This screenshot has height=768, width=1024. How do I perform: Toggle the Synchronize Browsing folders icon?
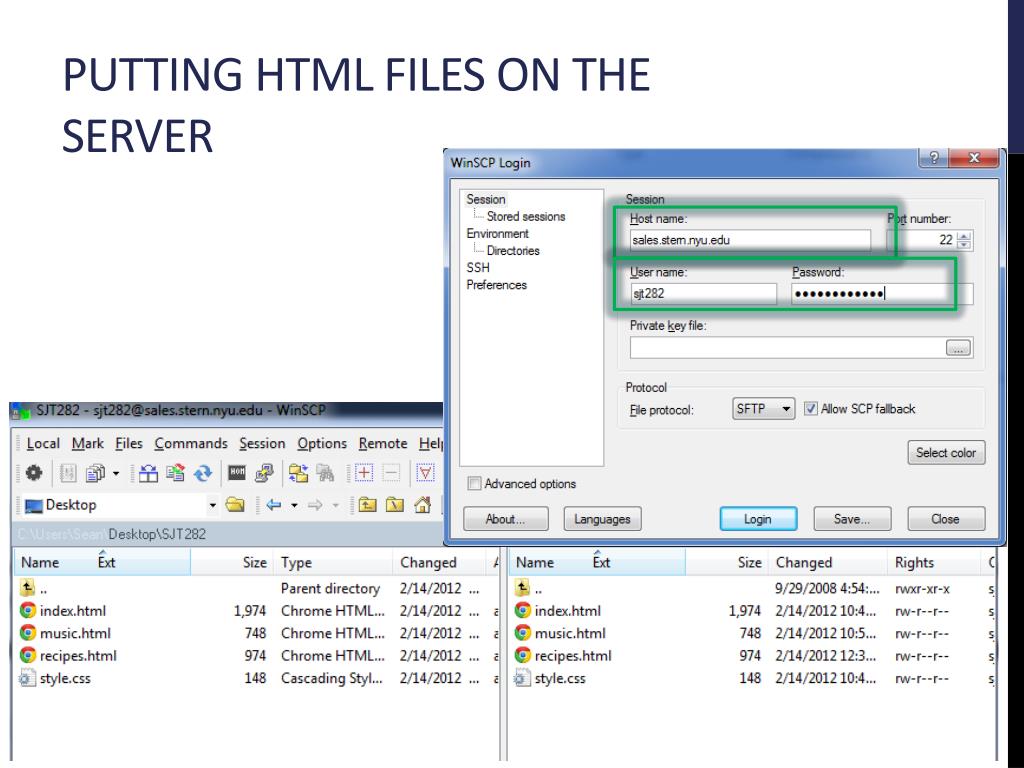[298, 472]
